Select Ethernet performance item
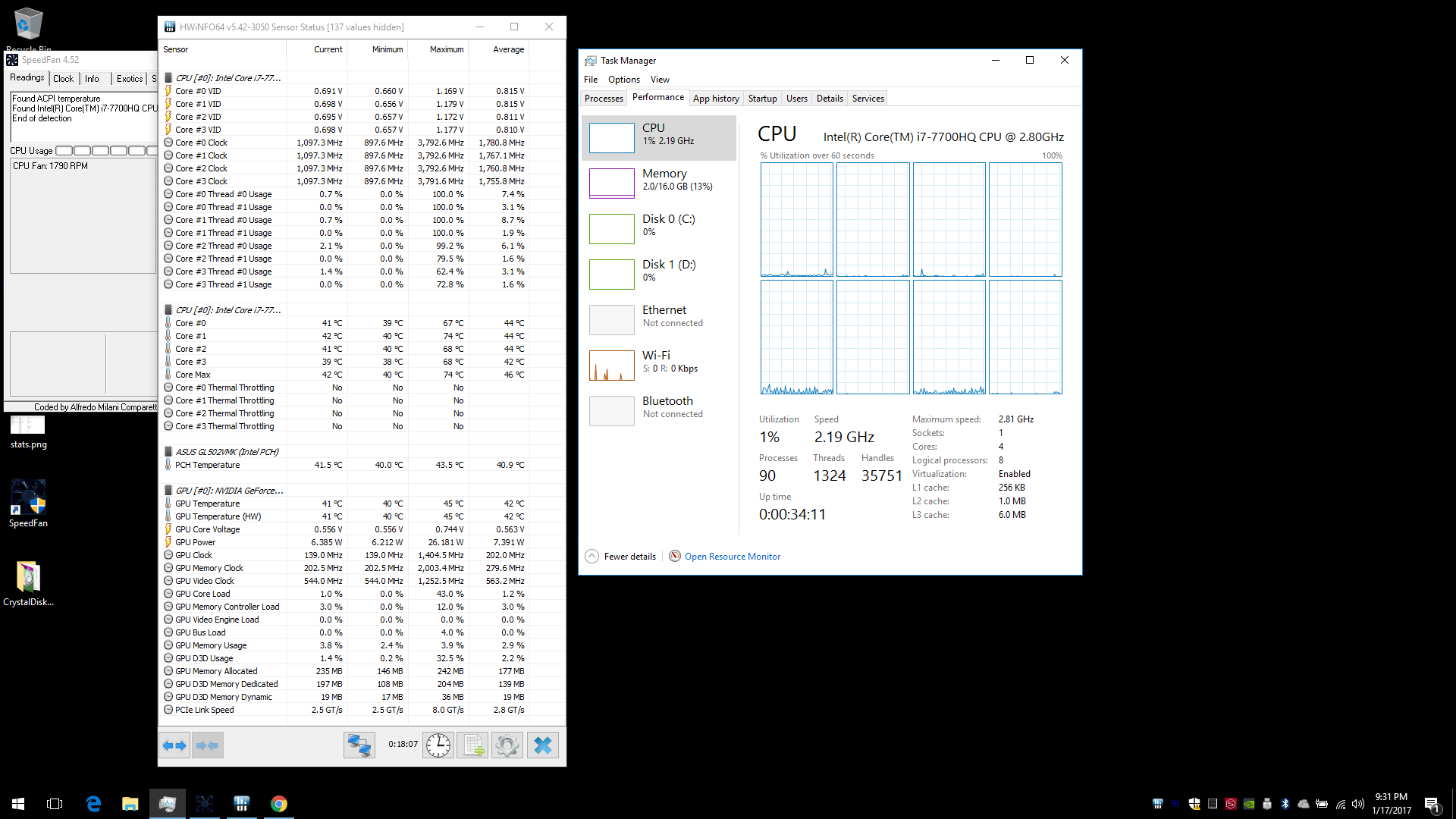Image resolution: width=1456 pixels, height=819 pixels. [x=659, y=319]
